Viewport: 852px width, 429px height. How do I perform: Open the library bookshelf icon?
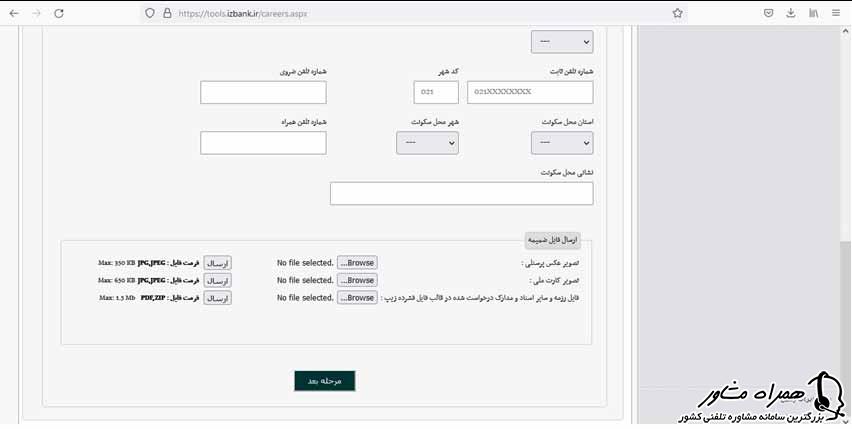click(x=813, y=13)
